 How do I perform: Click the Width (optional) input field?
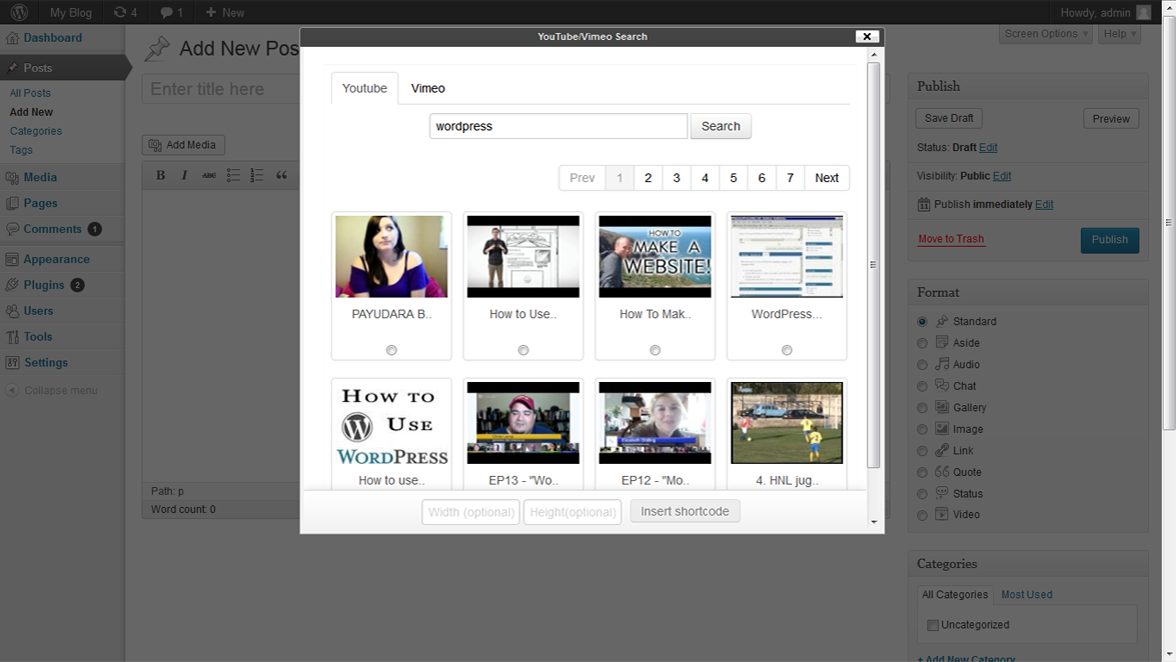coord(471,512)
